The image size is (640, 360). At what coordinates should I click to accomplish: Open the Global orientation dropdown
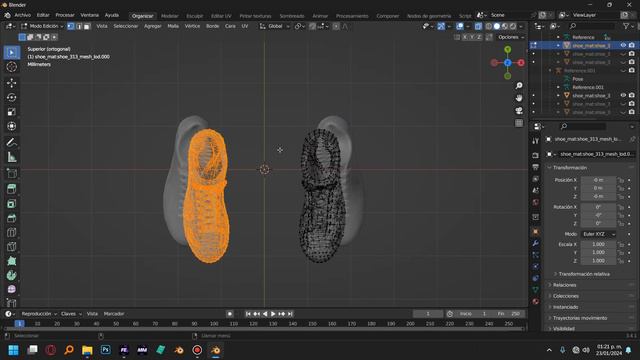(x=275, y=26)
